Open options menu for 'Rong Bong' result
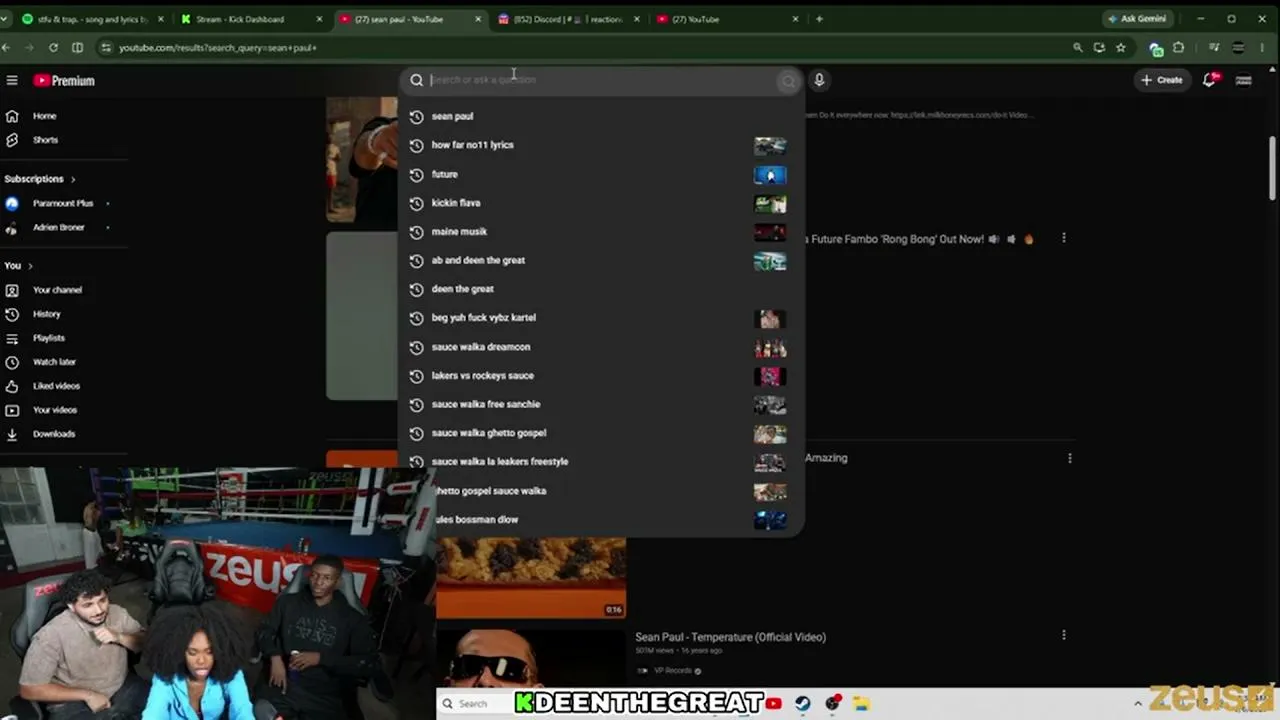Viewport: 1280px width, 720px height. 1064,239
